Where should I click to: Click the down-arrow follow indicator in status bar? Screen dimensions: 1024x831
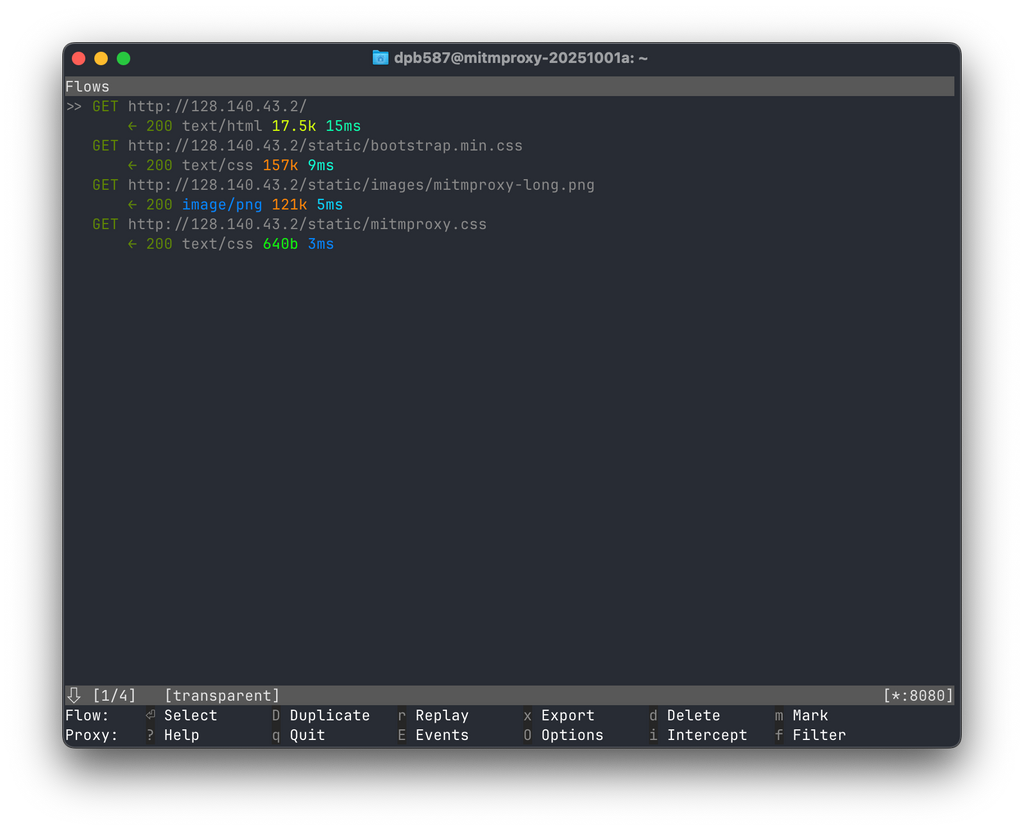tap(74, 695)
